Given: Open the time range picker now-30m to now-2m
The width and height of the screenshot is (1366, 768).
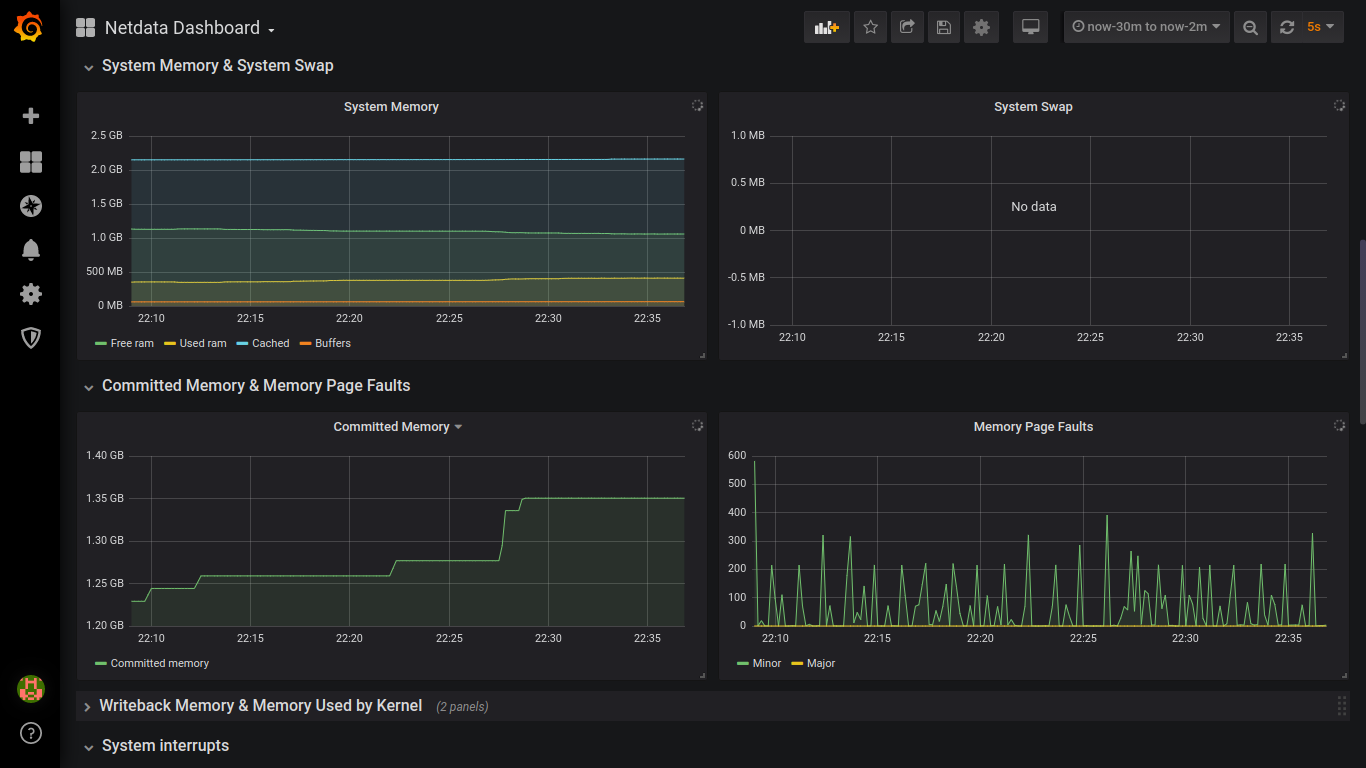Looking at the screenshot, I should click(x=1146, y=28).
